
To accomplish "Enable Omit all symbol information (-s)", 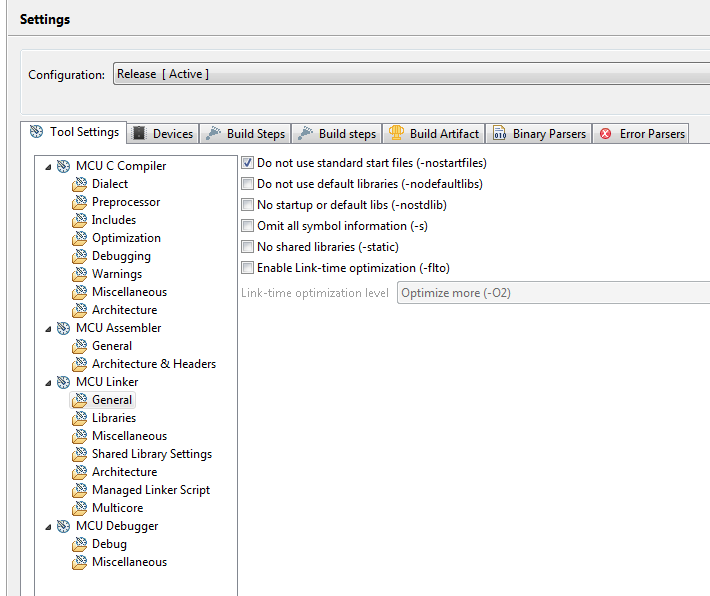I will pyautogui.click(x=247, y=226).
